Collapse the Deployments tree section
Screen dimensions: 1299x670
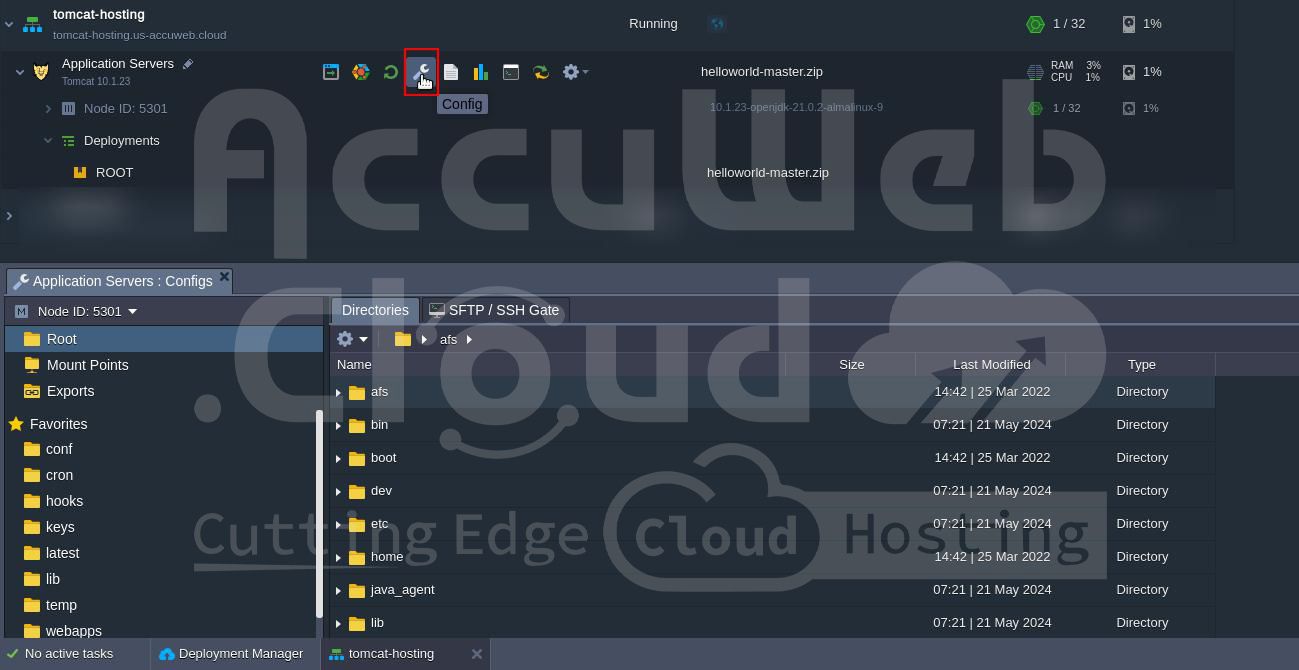coord(48,141)
